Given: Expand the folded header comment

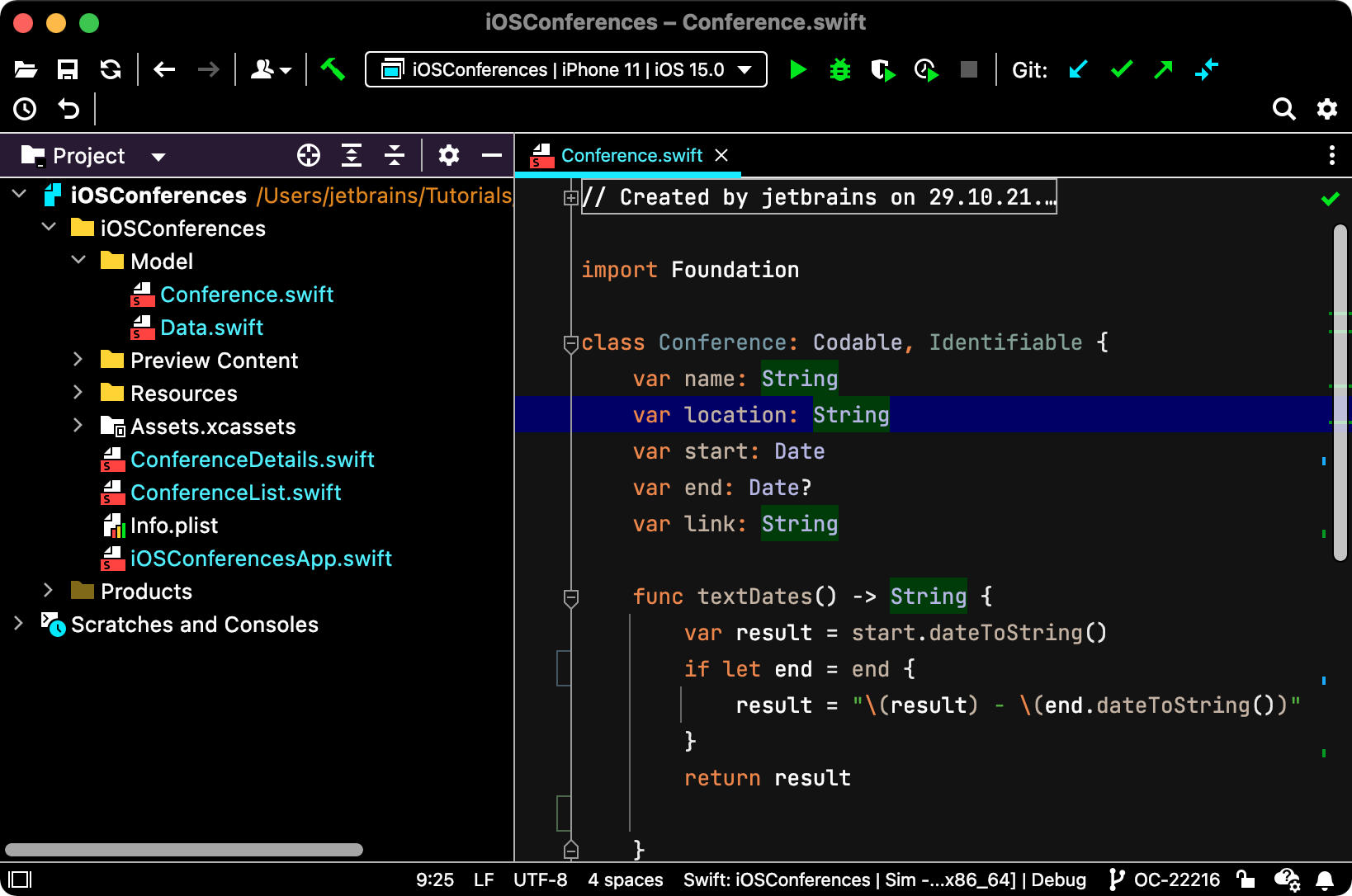Looking at the screenshot, I should pos(570,197).
